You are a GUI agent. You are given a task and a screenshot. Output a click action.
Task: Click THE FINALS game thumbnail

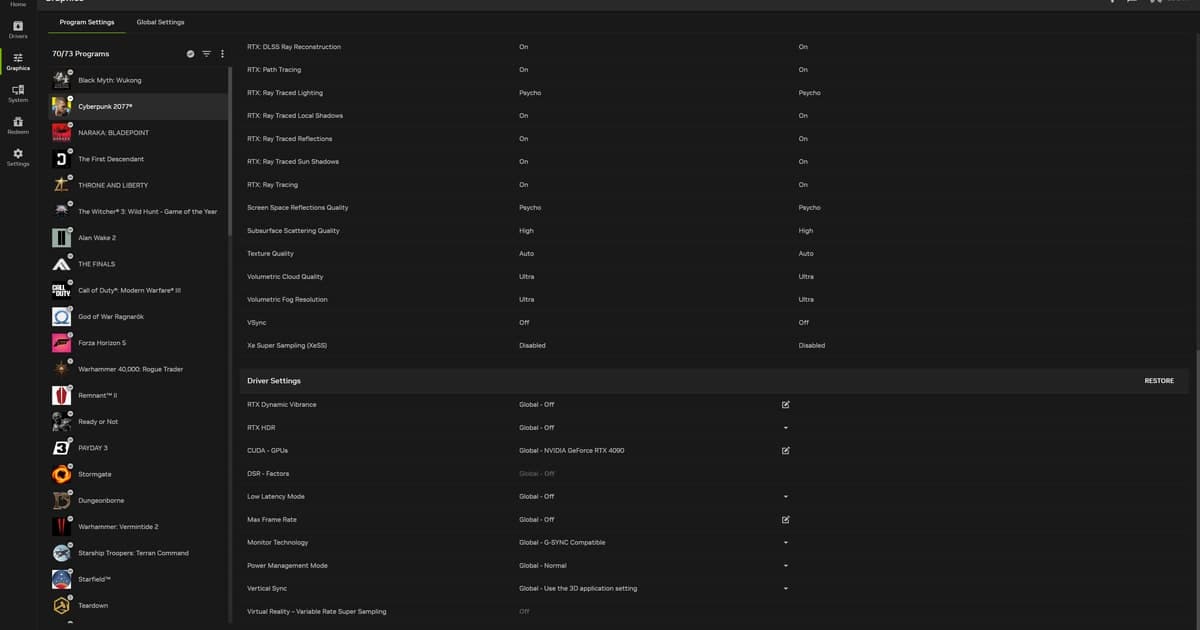tap(61, 264)
